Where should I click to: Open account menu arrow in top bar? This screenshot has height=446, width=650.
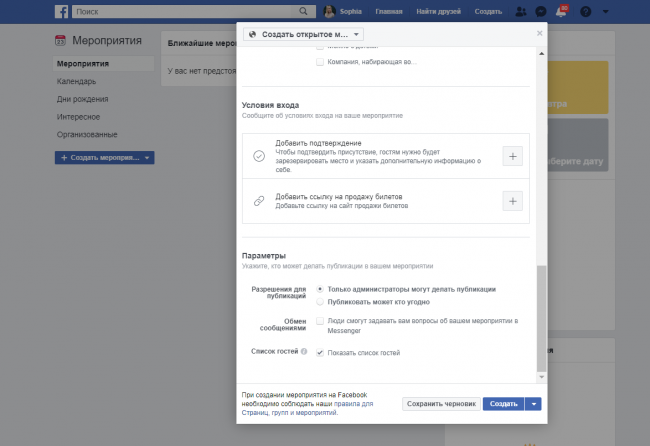(608, 11)
